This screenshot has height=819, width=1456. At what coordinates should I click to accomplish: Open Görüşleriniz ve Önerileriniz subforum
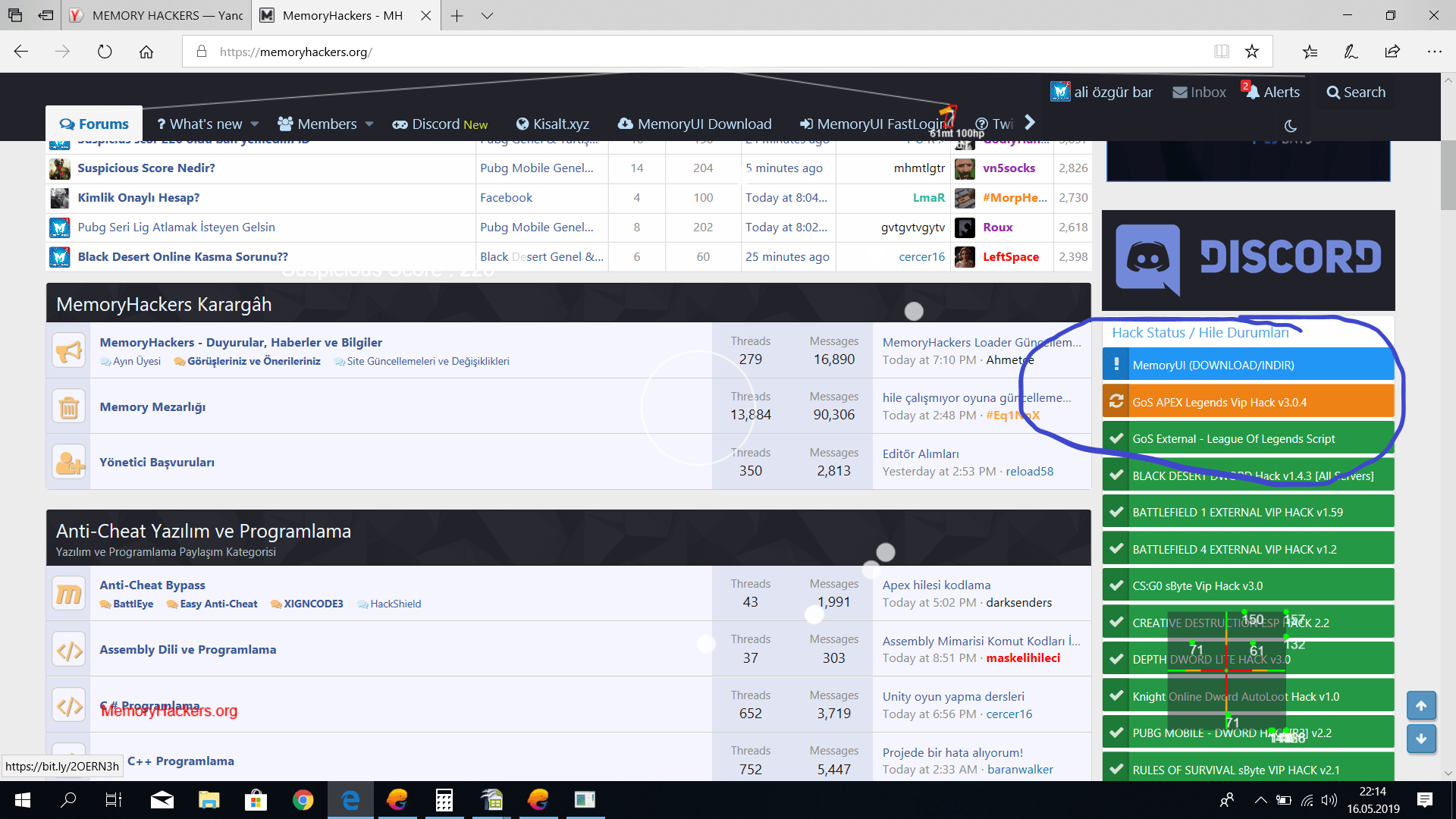254,362
